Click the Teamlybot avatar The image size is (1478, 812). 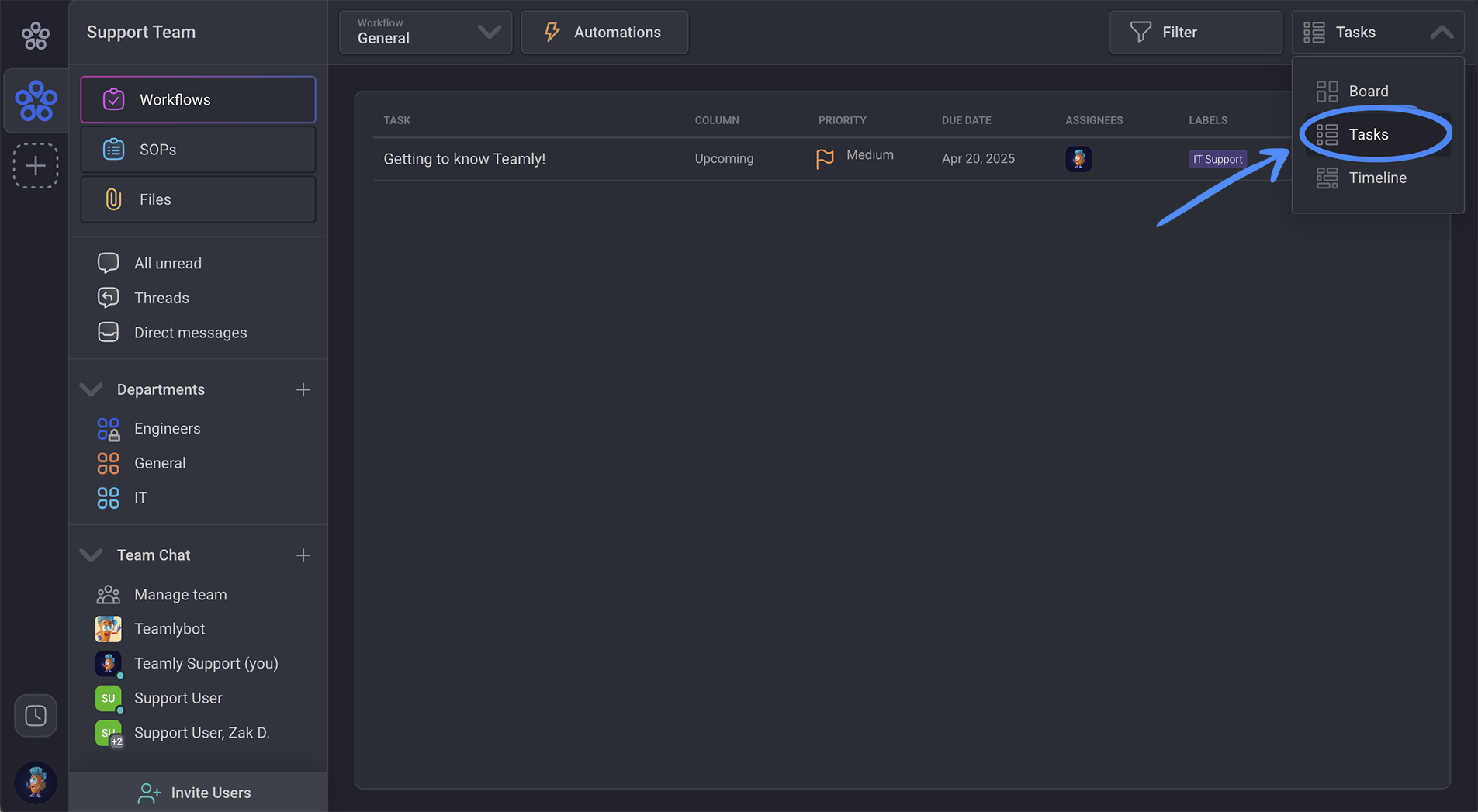click(x=108, y=629)
